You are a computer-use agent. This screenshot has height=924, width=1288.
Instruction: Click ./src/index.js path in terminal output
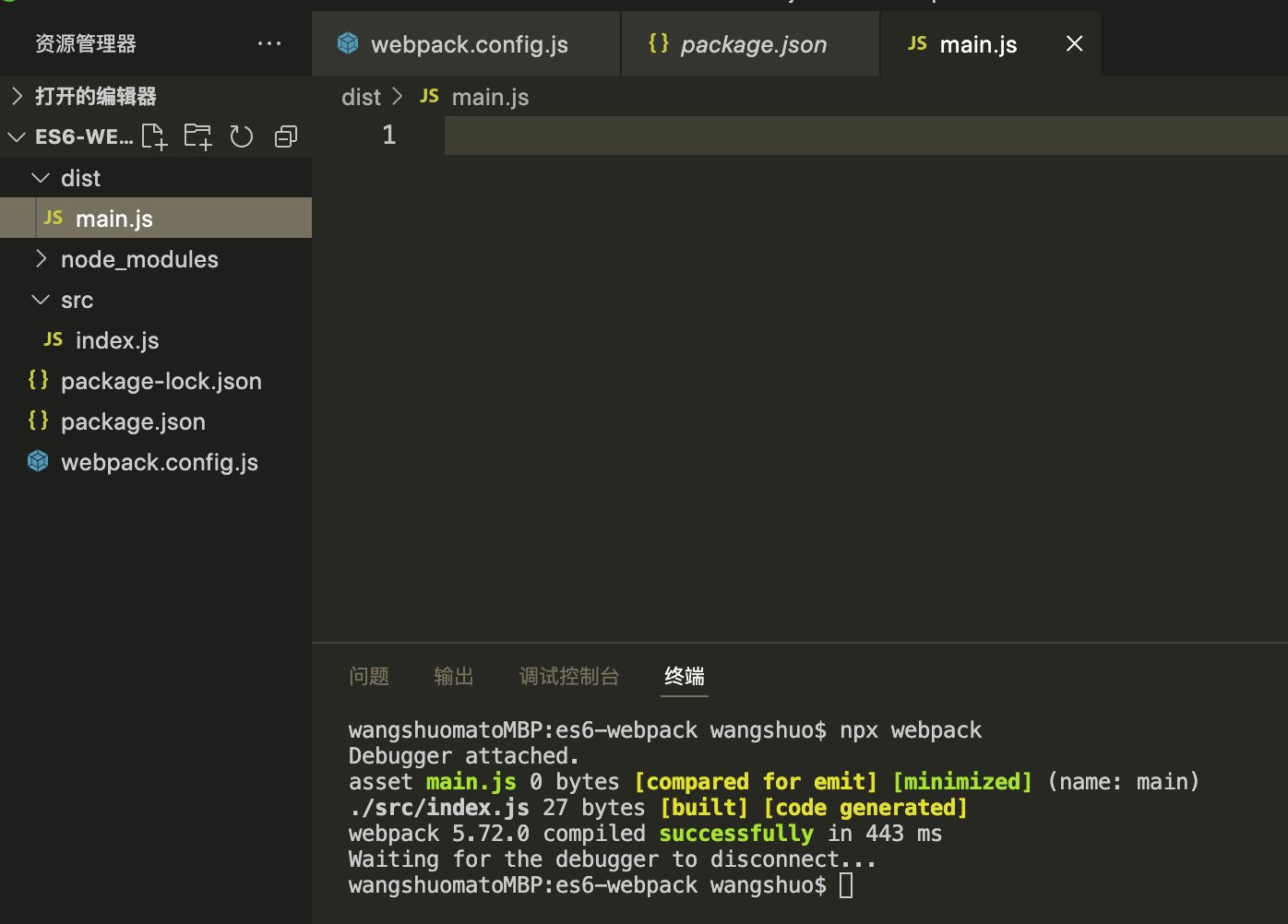pos(439,808)
